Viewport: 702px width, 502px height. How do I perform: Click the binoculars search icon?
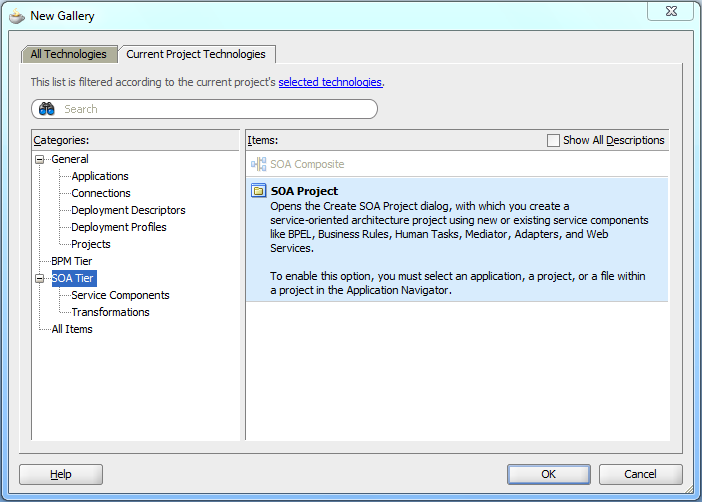pos(47,109)
